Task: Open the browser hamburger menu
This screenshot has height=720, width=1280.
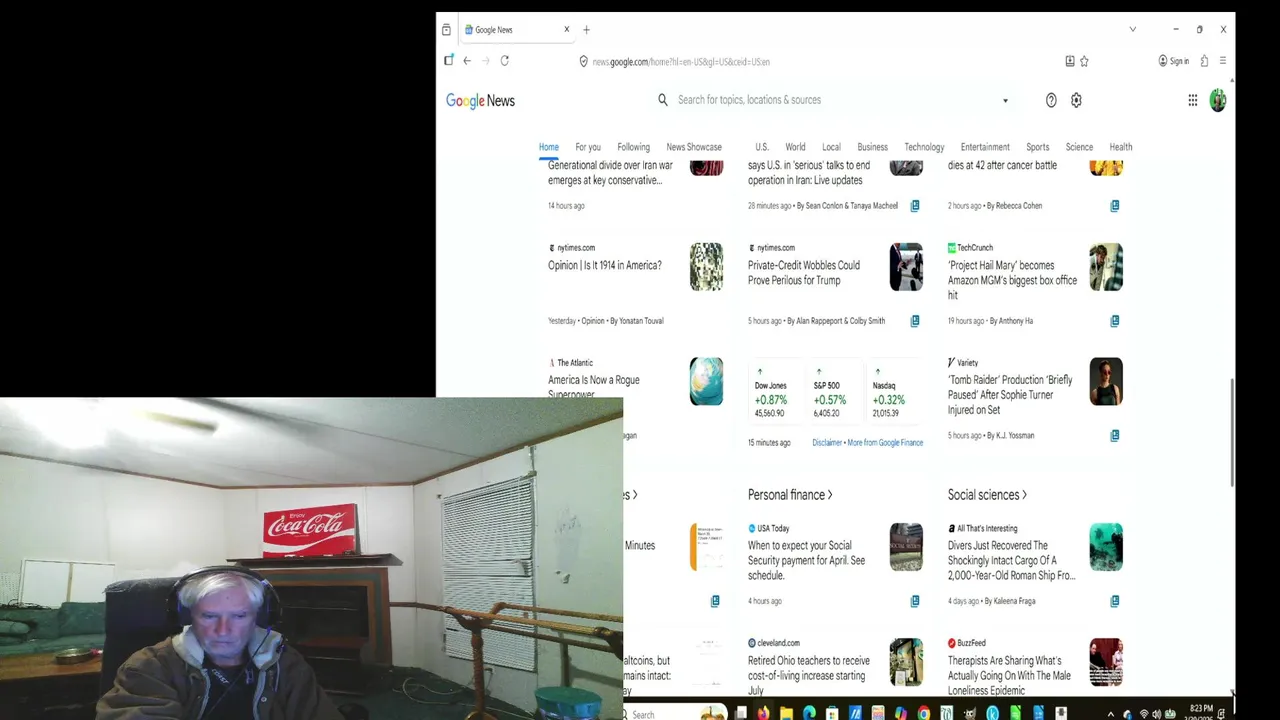Action: [1222, 61]
